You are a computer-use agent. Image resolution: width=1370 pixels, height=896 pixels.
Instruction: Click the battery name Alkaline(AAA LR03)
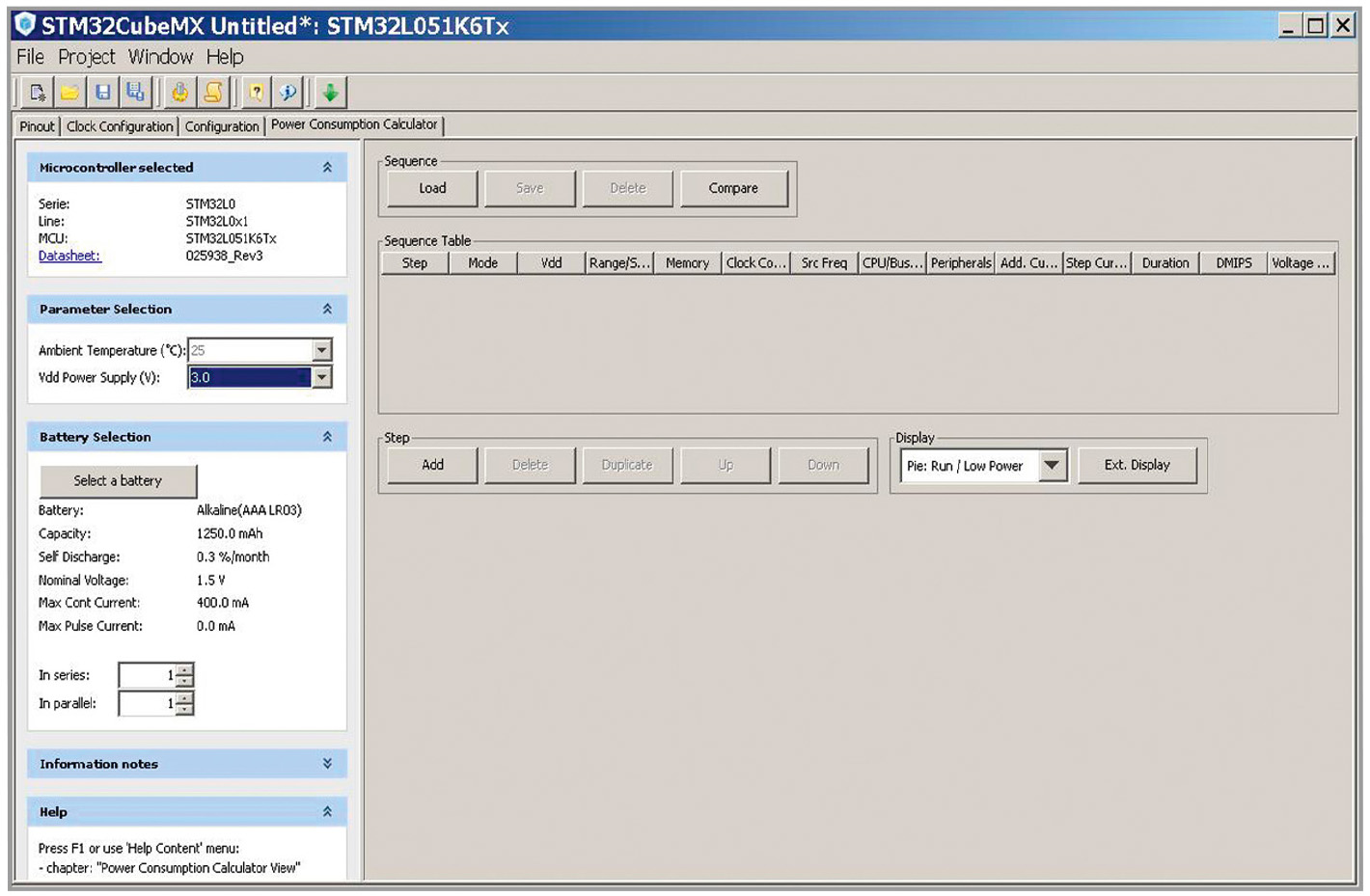[x=249, y=510]
